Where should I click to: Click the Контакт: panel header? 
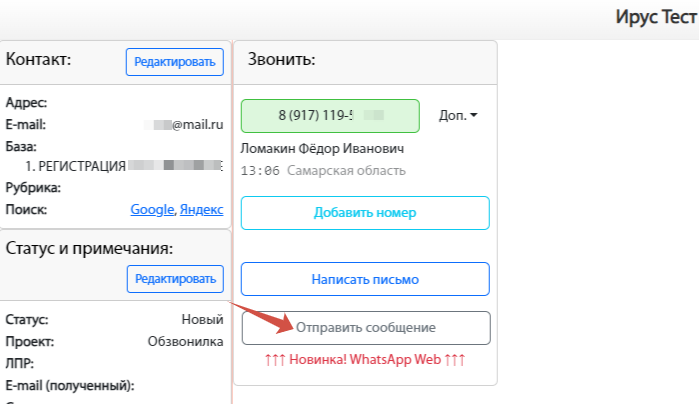(39, 60)
